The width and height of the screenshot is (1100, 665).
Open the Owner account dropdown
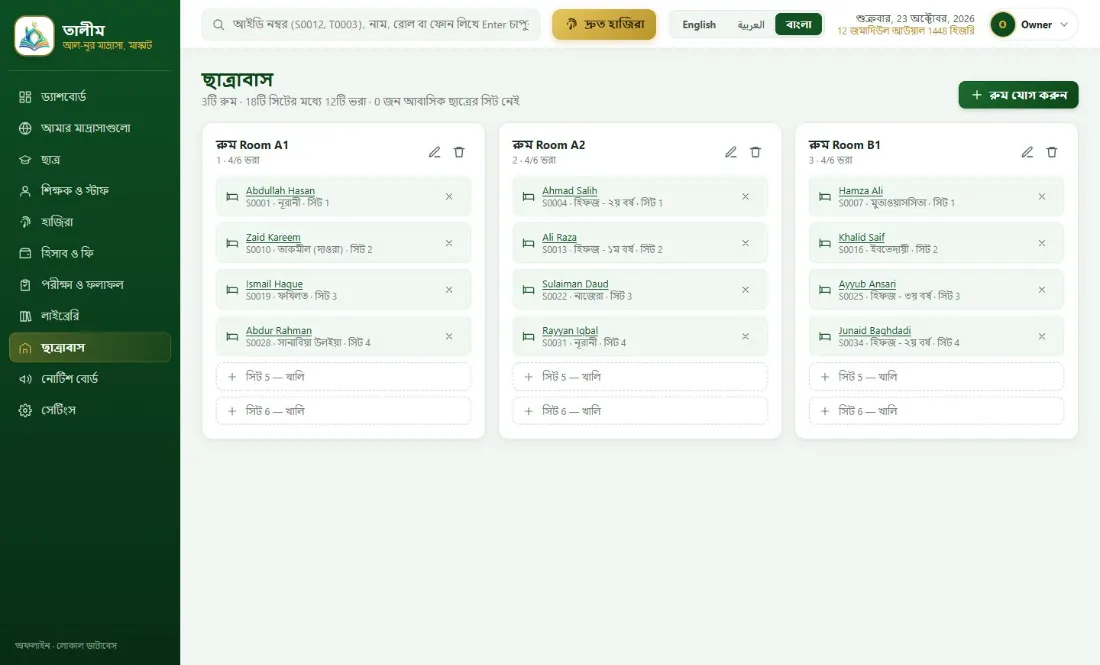pos(1033,25)
